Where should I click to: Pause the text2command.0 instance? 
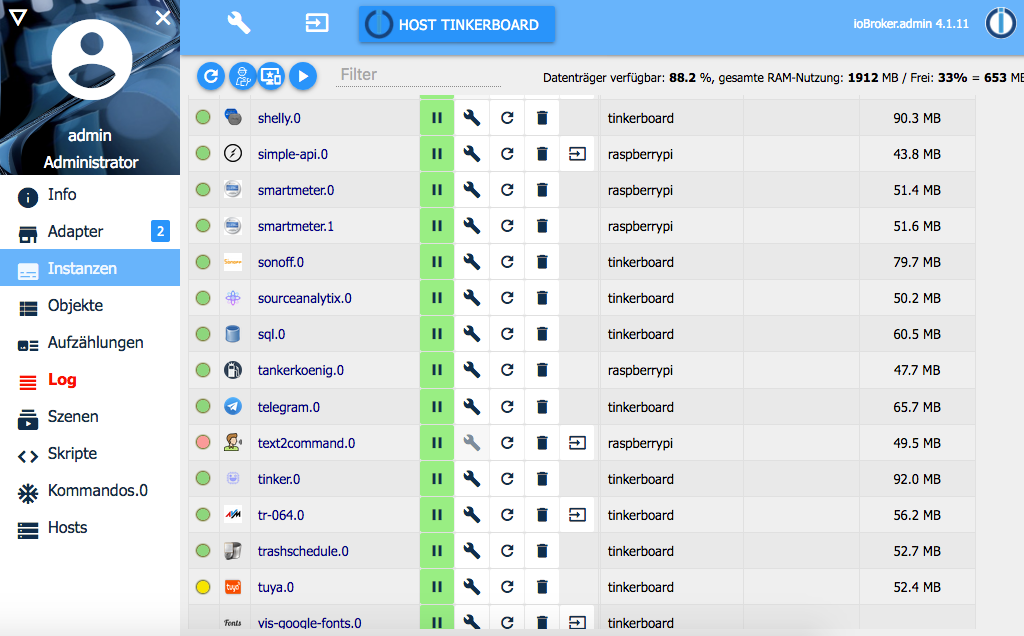pyautogui.click(x=437, y=443)
